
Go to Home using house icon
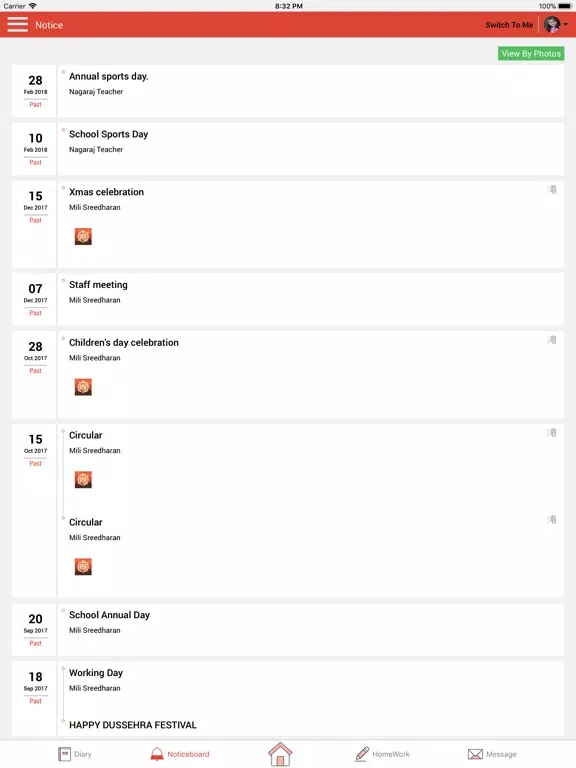(x=280, y=754)
